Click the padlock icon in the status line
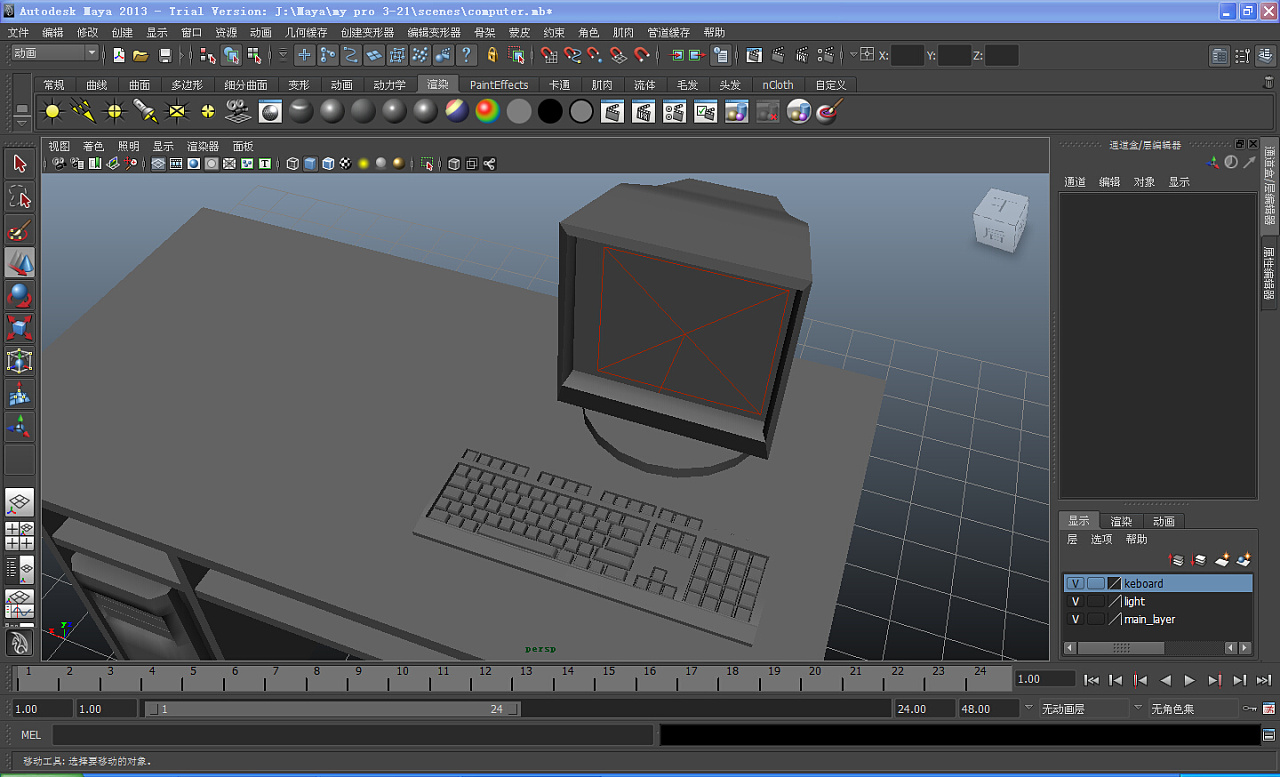This screenshot has width=1280, height=777. coord(492,55)
